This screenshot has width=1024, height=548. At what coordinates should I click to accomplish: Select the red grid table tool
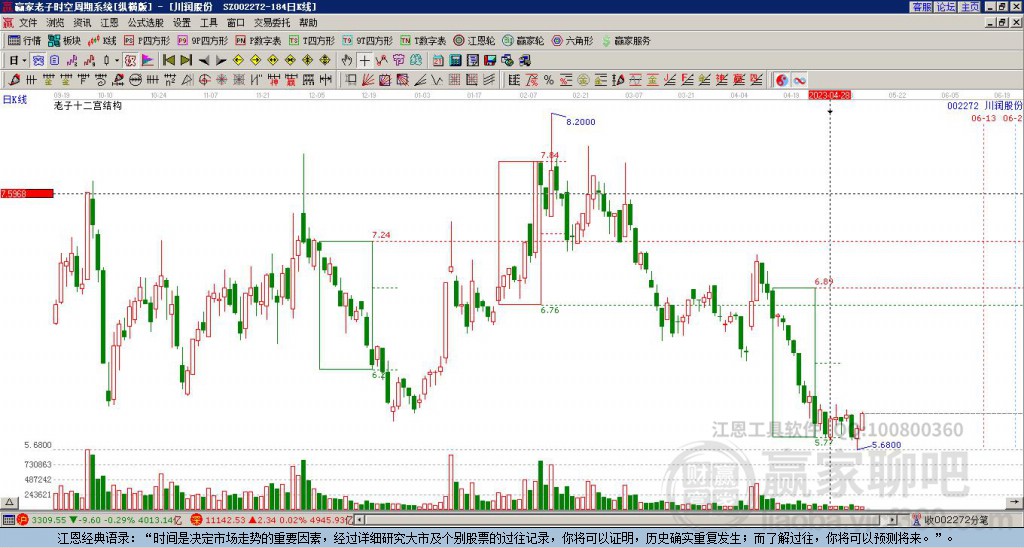454,80
